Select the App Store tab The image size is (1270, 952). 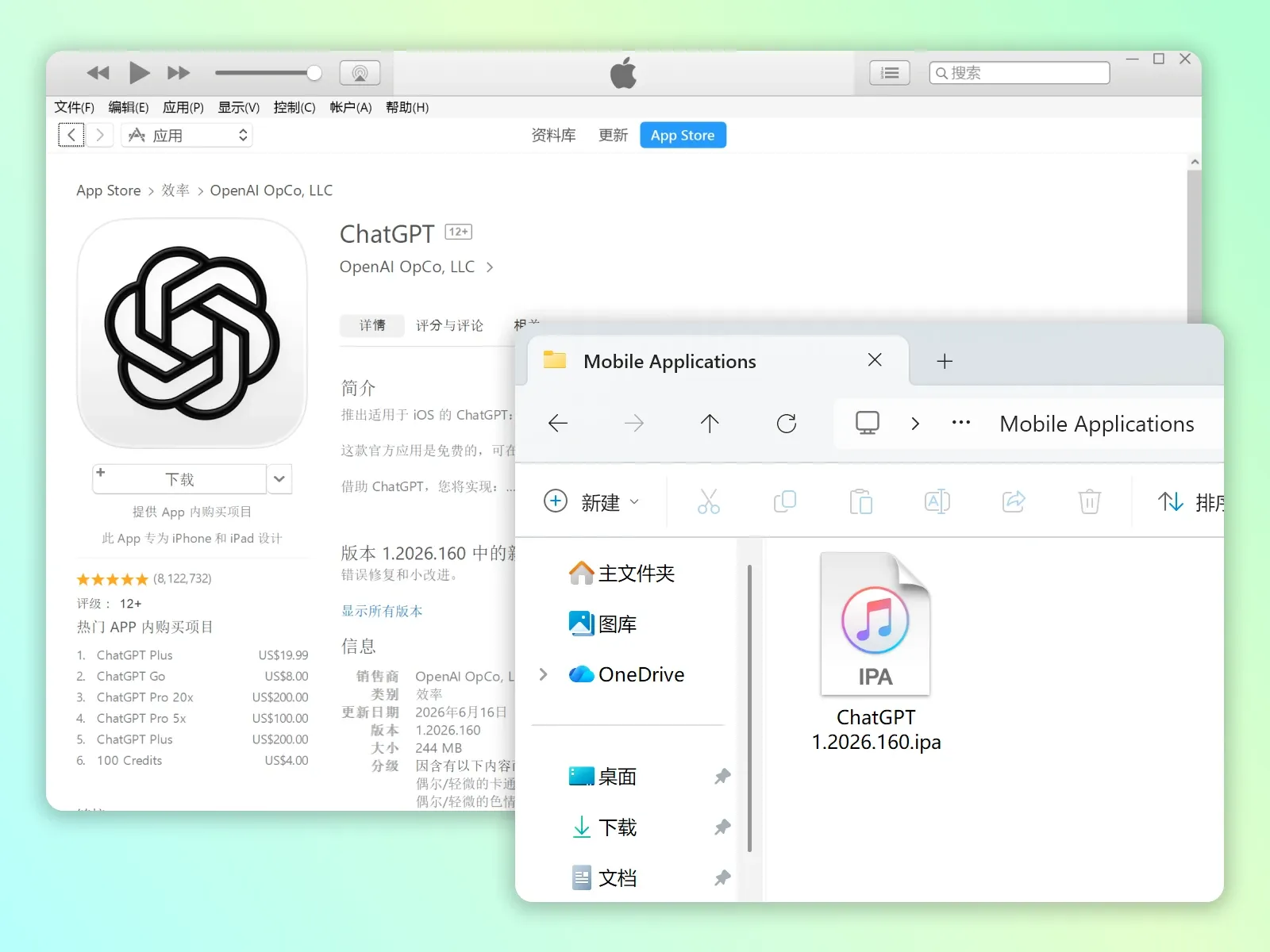coord(683,135)
